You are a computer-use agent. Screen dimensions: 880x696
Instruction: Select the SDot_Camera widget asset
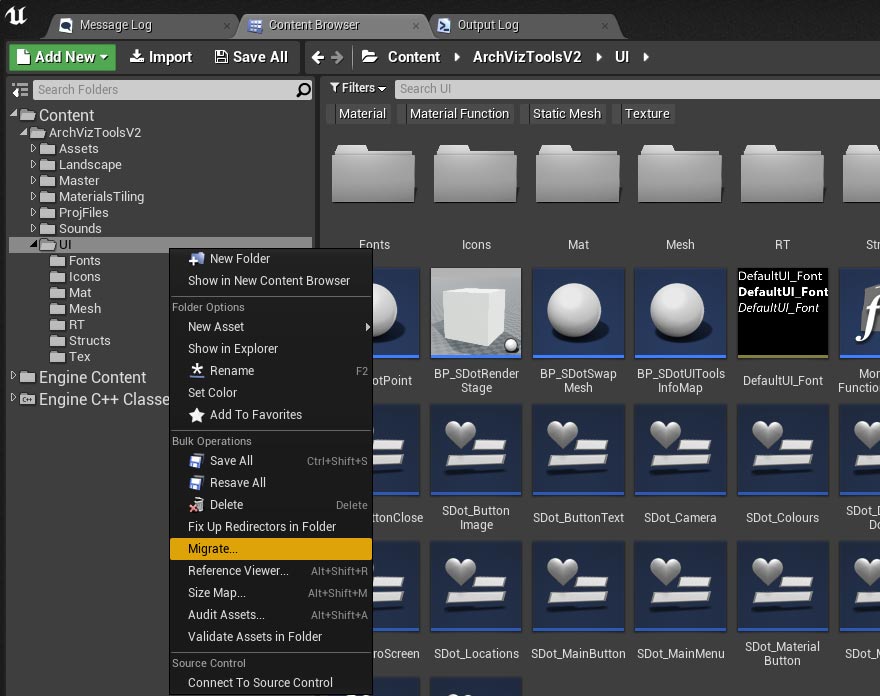point(680,450)
